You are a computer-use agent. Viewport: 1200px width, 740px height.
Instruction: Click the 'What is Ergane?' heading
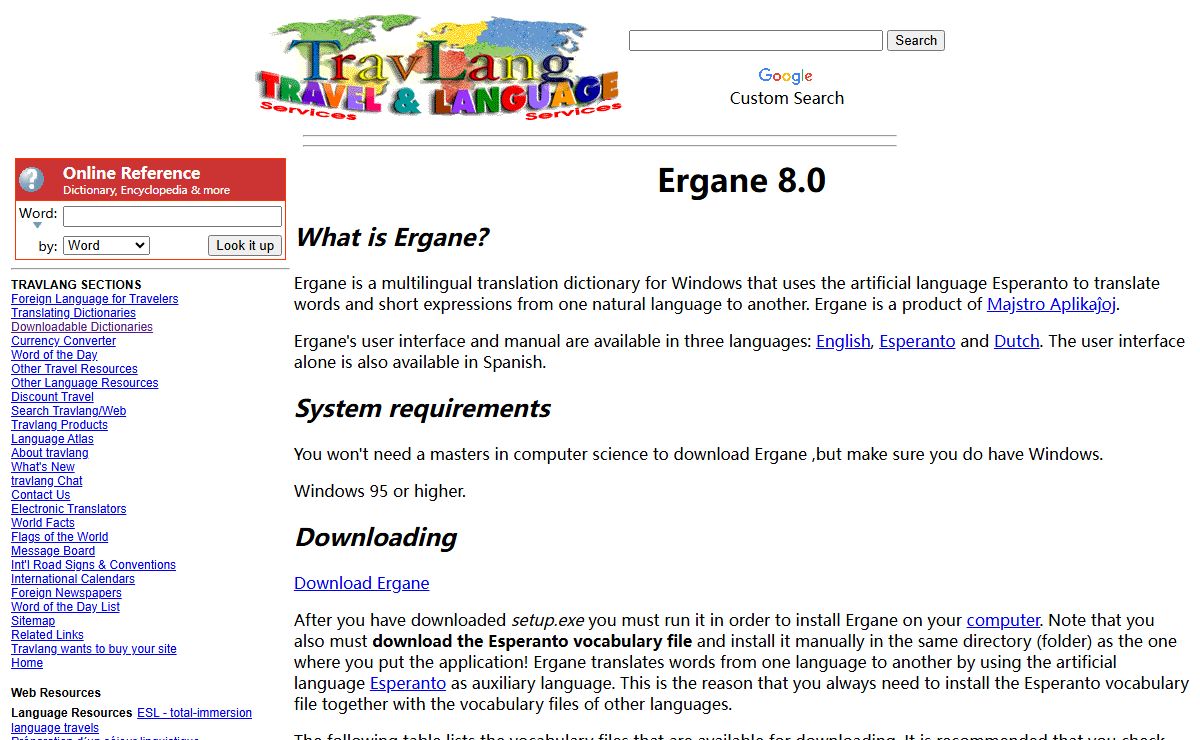click(392, 238)
